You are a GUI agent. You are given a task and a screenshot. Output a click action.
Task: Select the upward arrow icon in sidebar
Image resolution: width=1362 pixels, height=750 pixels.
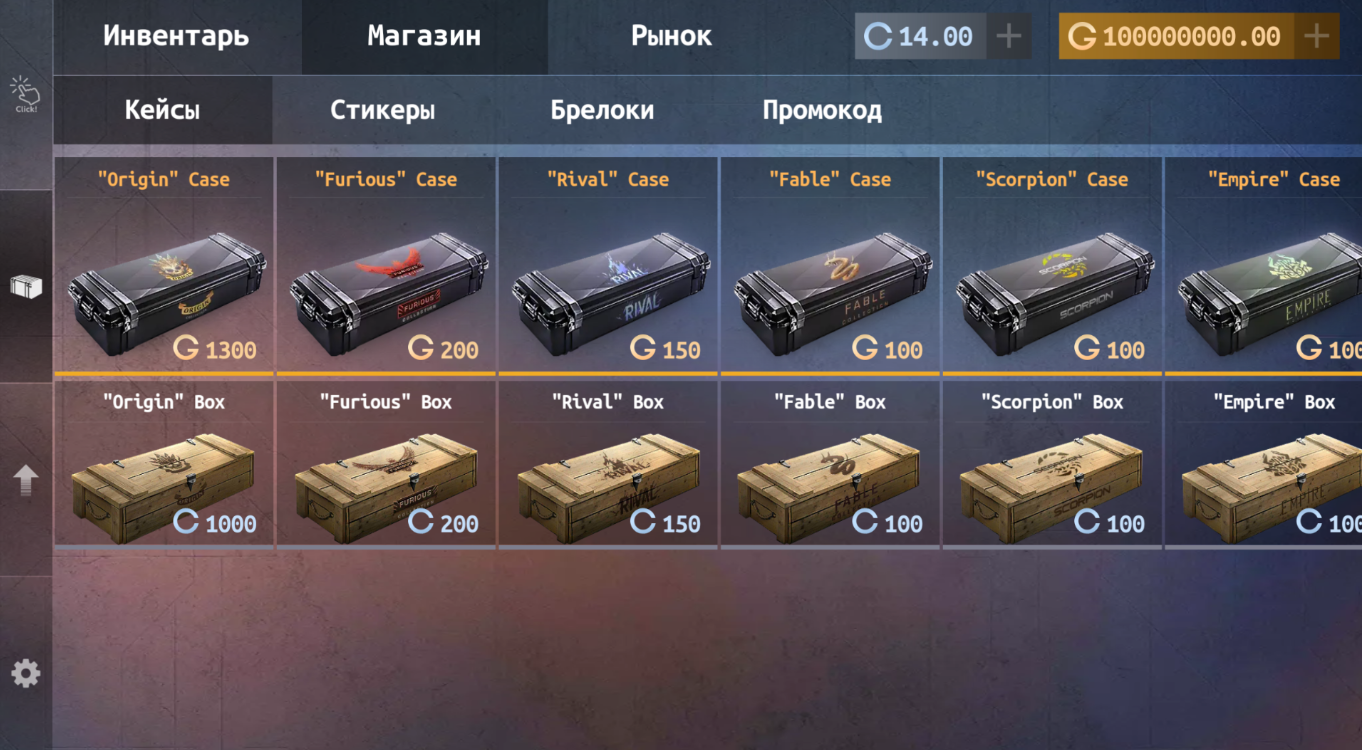(26, 480)
